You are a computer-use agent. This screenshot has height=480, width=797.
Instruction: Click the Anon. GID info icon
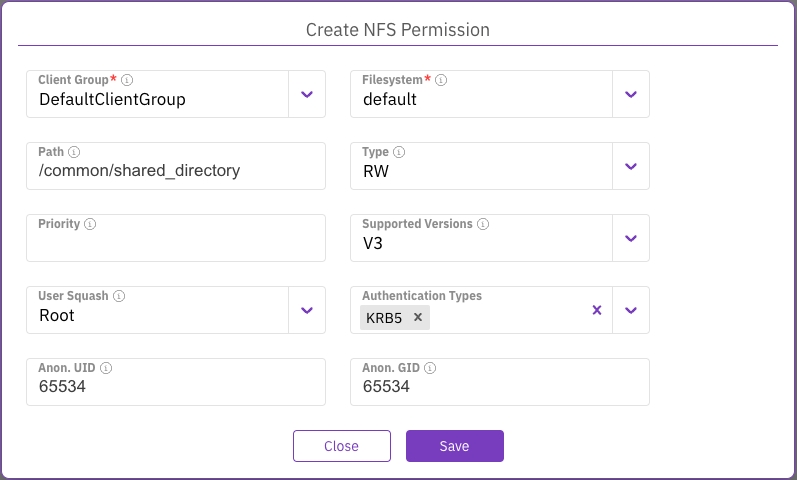pos(429,368)
